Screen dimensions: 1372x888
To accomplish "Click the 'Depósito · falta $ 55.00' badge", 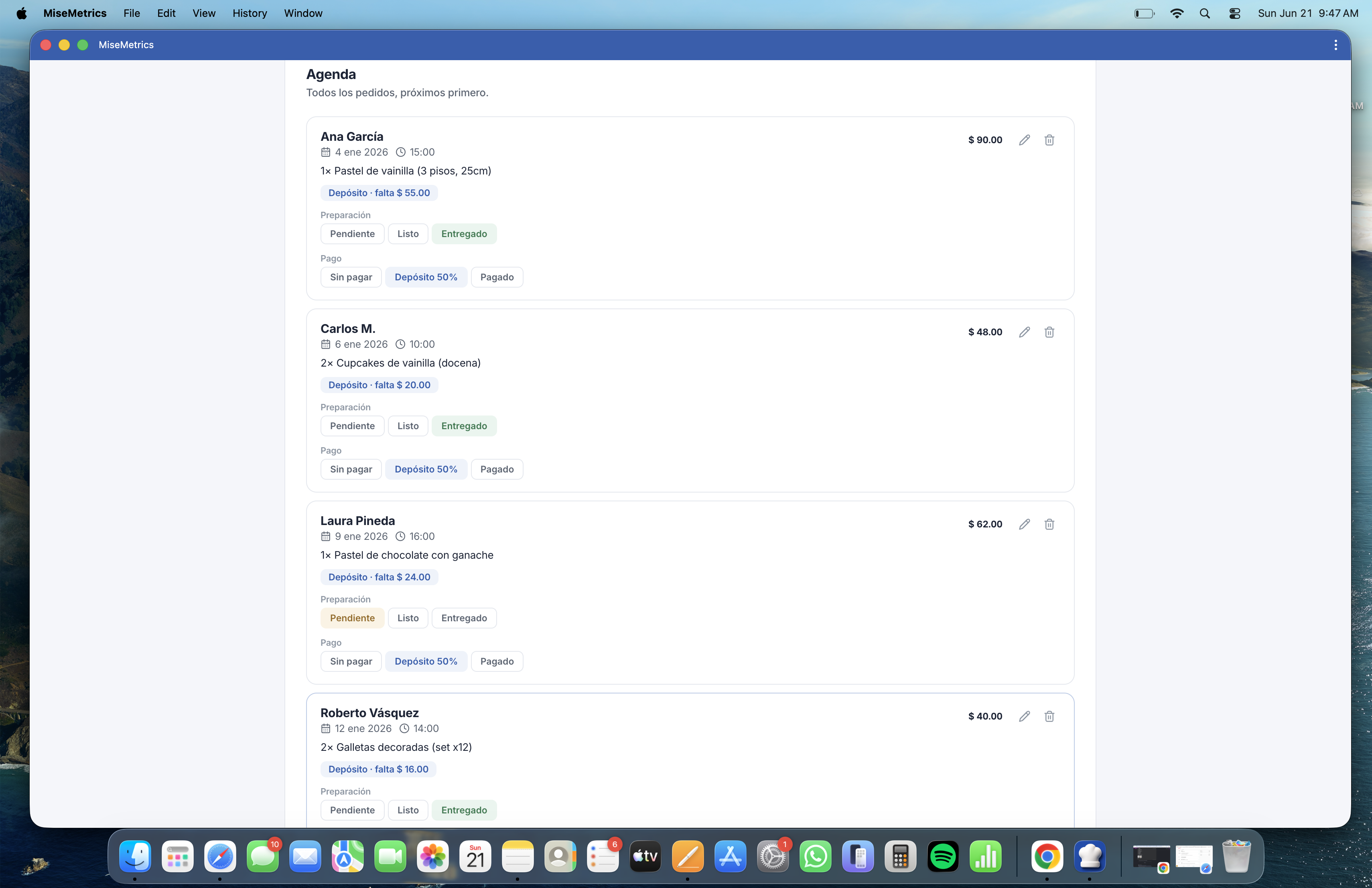I will [x=379, y=193].
